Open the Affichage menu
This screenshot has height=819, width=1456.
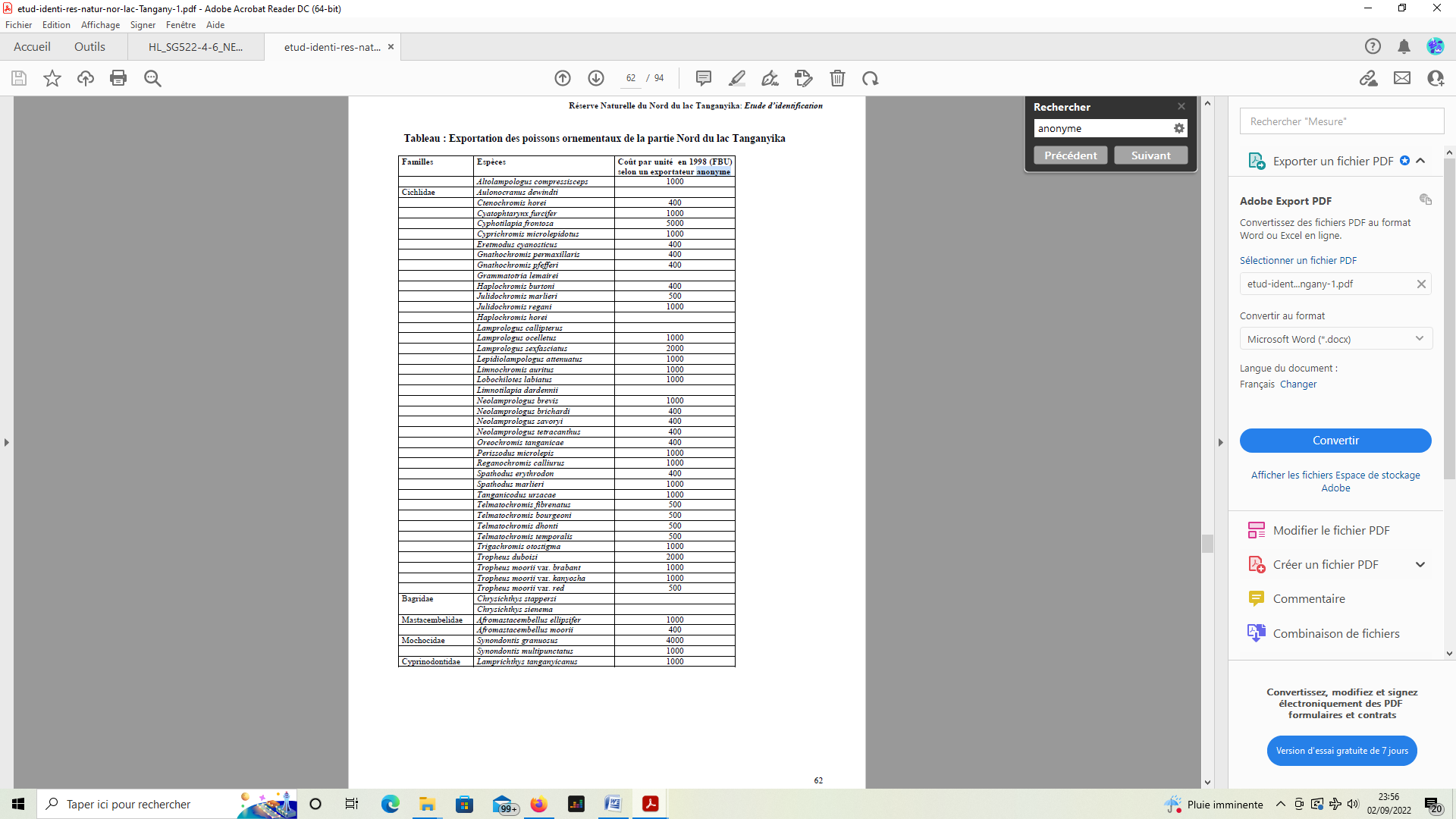point(100,25)
